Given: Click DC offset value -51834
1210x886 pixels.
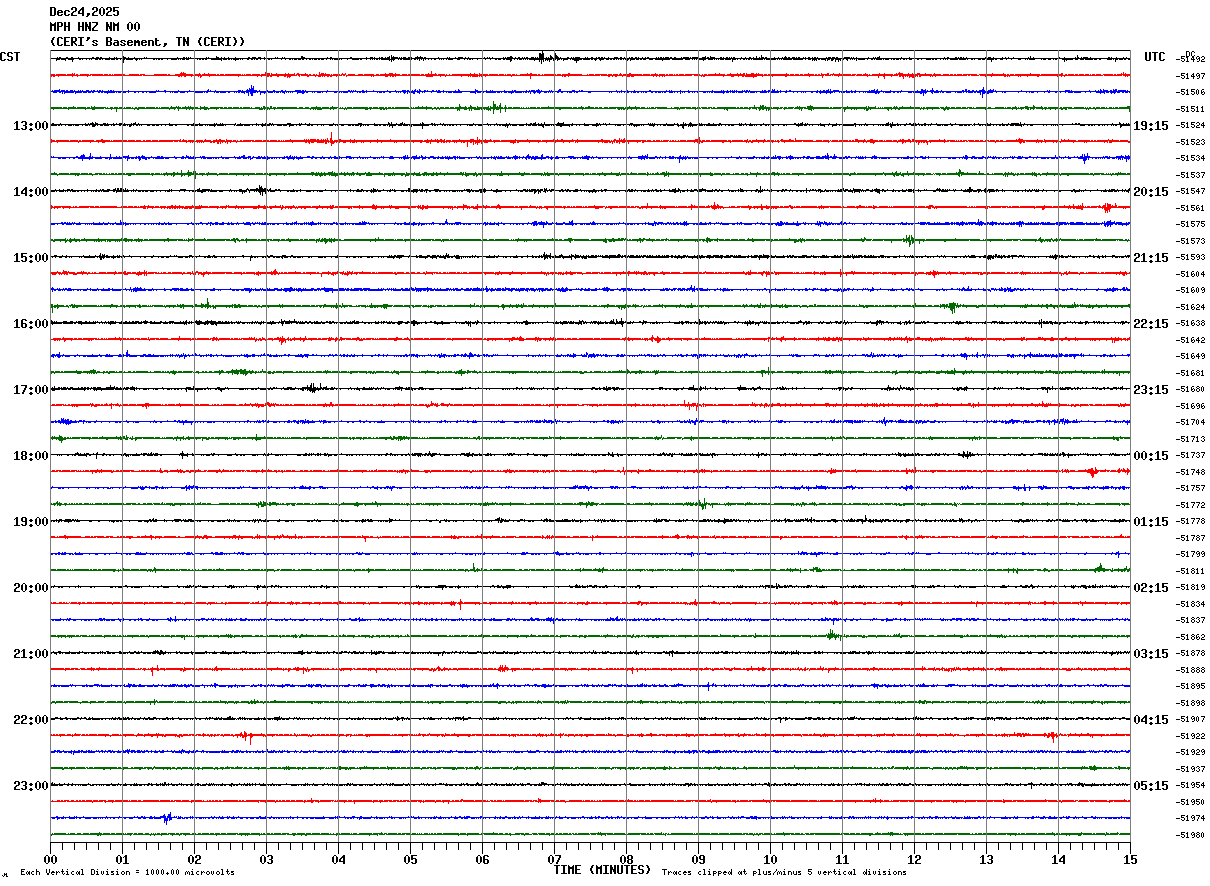Looking at the screenshot, I should (1191, 604).
